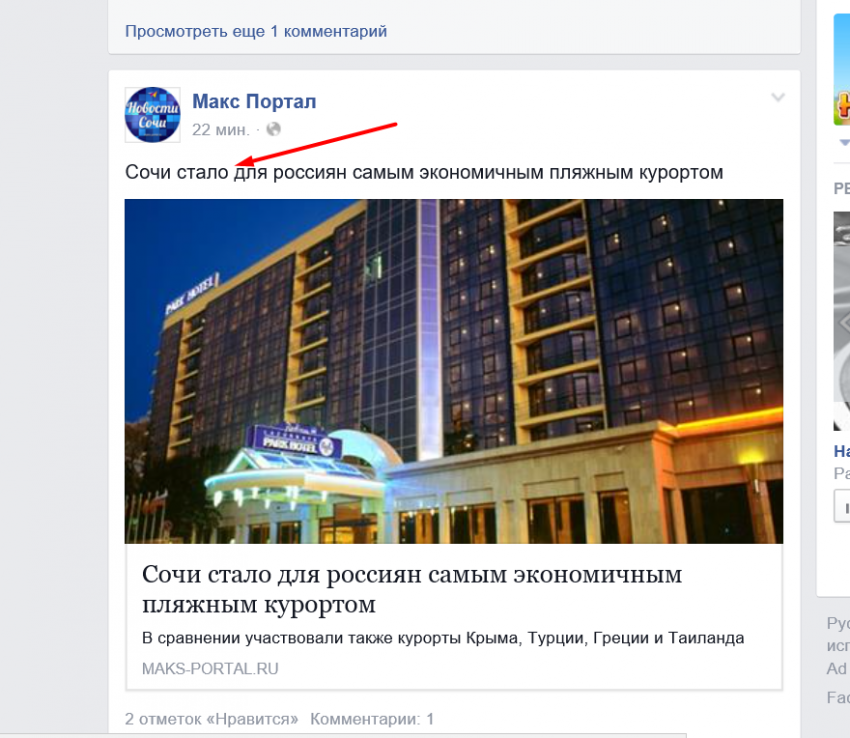
Task: Click the public globe privacy icon
Action: coord(274,129)
